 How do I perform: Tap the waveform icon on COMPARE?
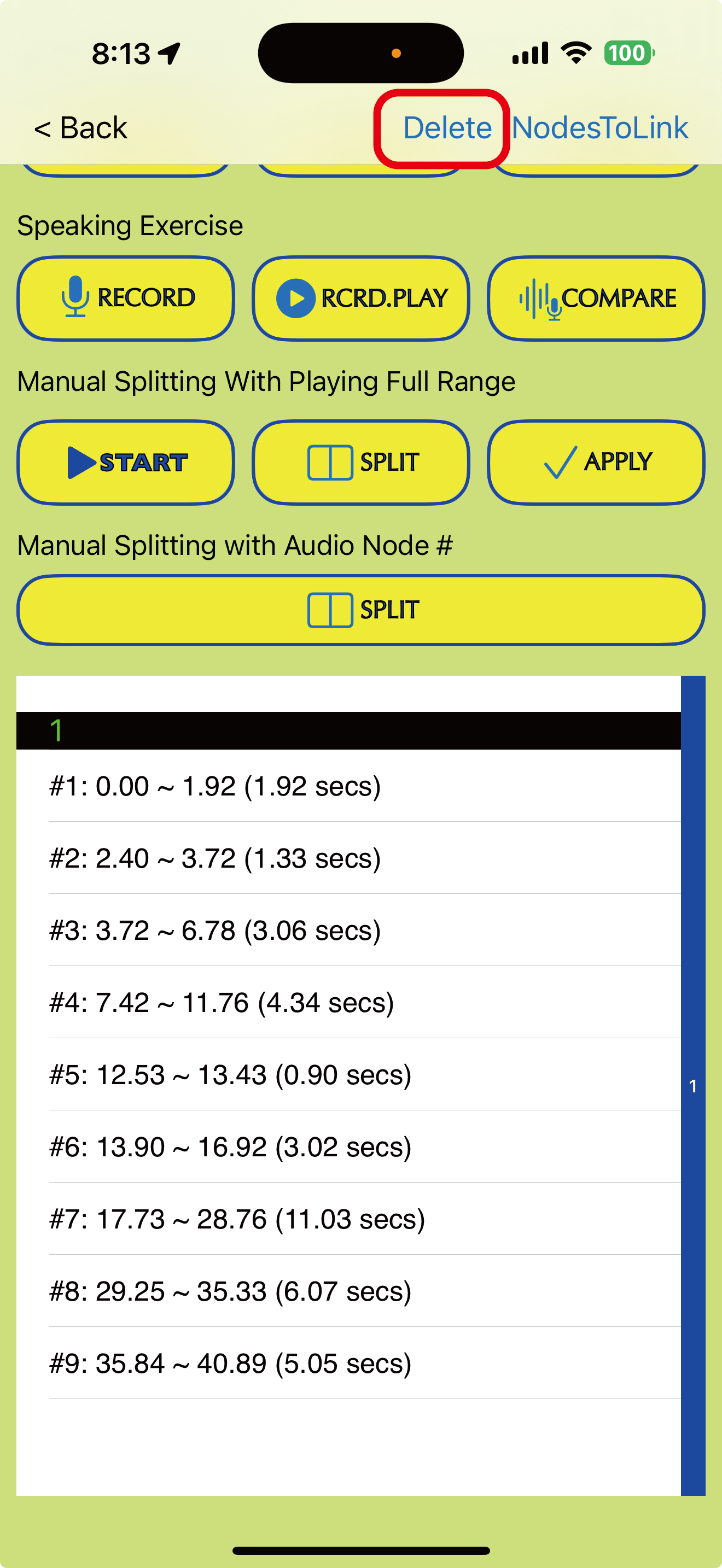539,299
